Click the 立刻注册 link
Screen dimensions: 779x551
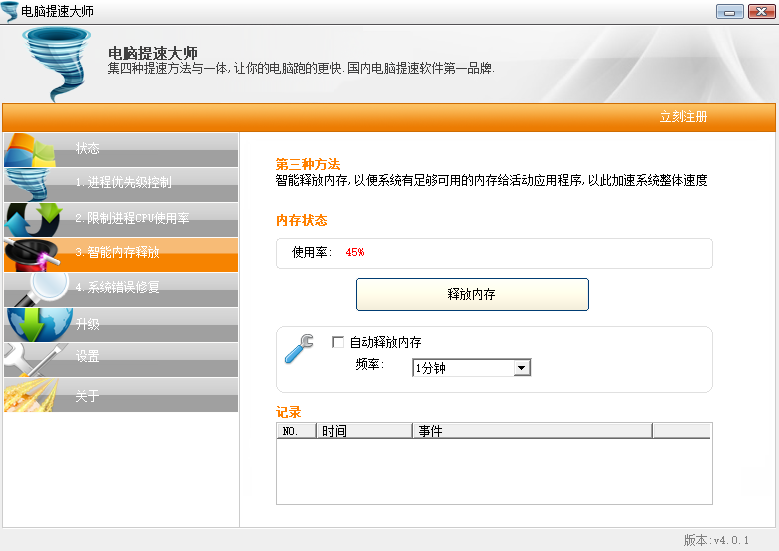click(x=683, y=117)
